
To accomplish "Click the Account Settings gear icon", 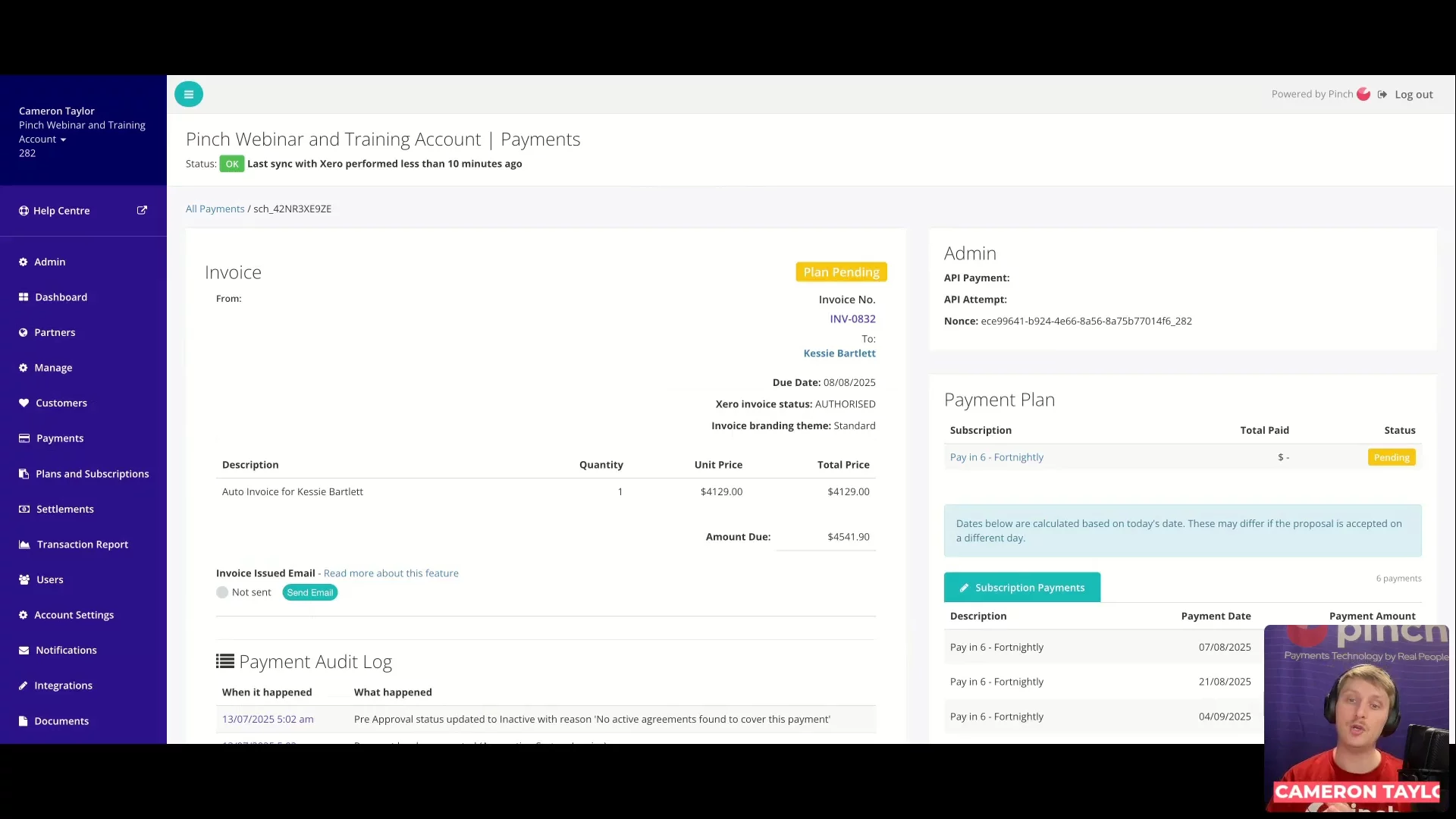I will click(x=23, y=615).
